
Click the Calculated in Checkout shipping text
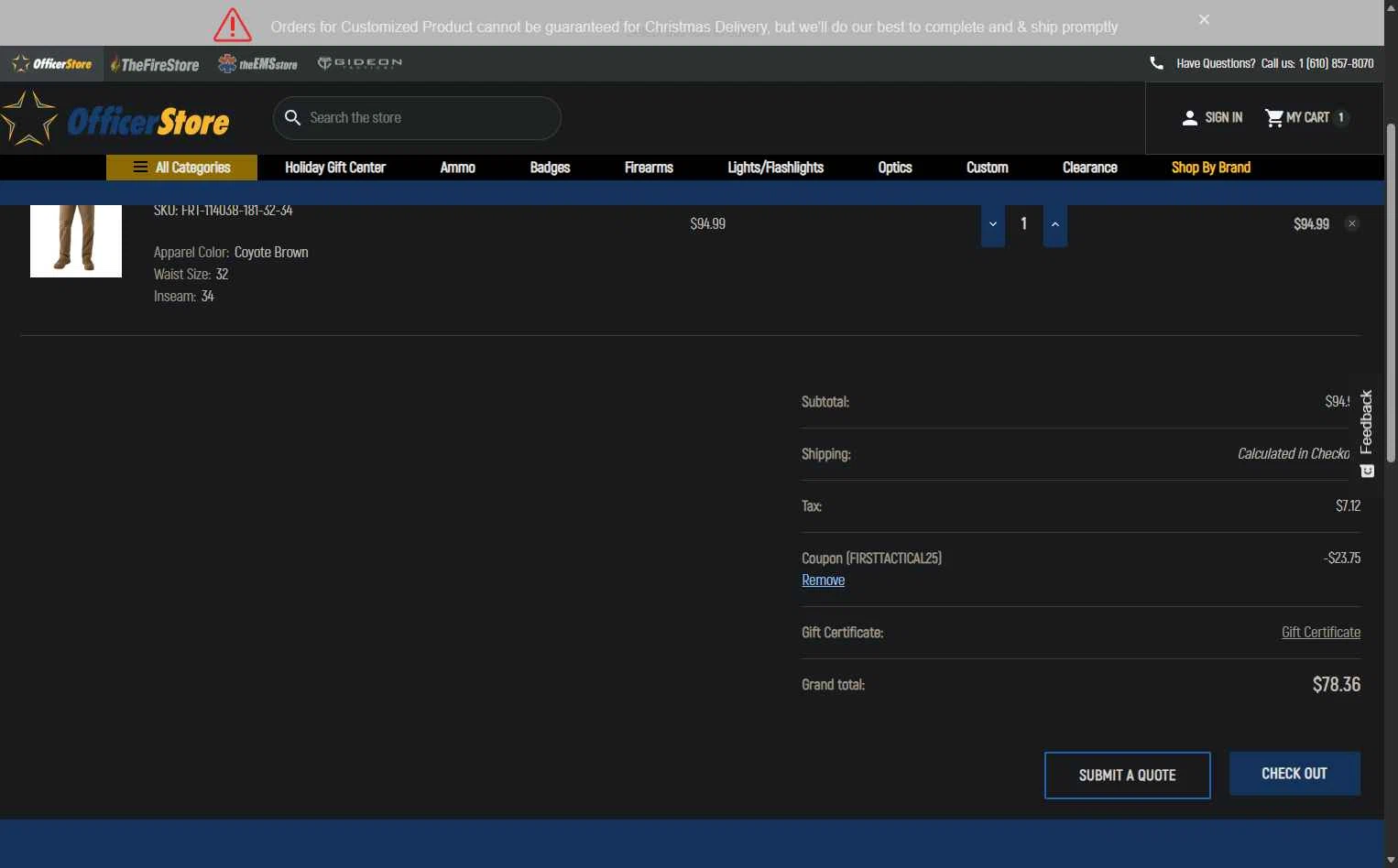[1294, 454]
